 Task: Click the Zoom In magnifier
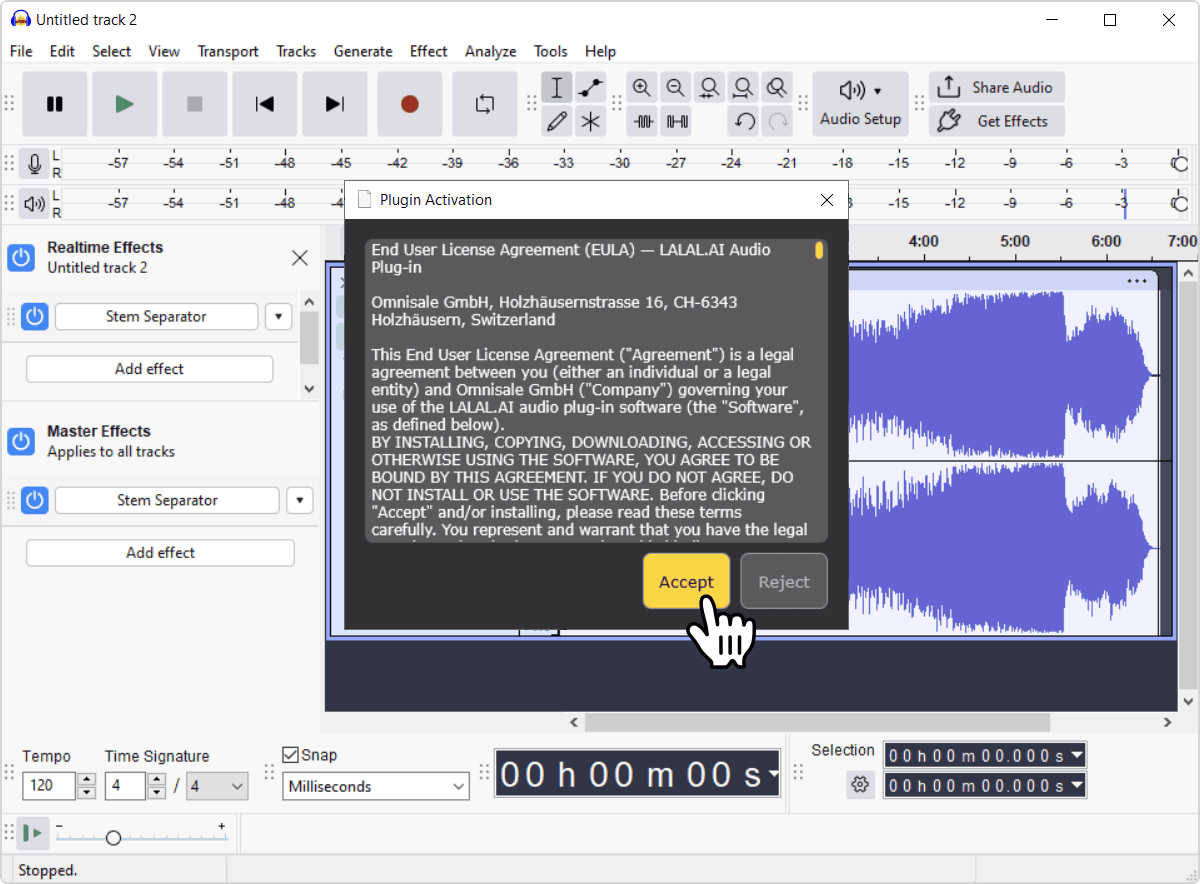(x=643, y=88)
